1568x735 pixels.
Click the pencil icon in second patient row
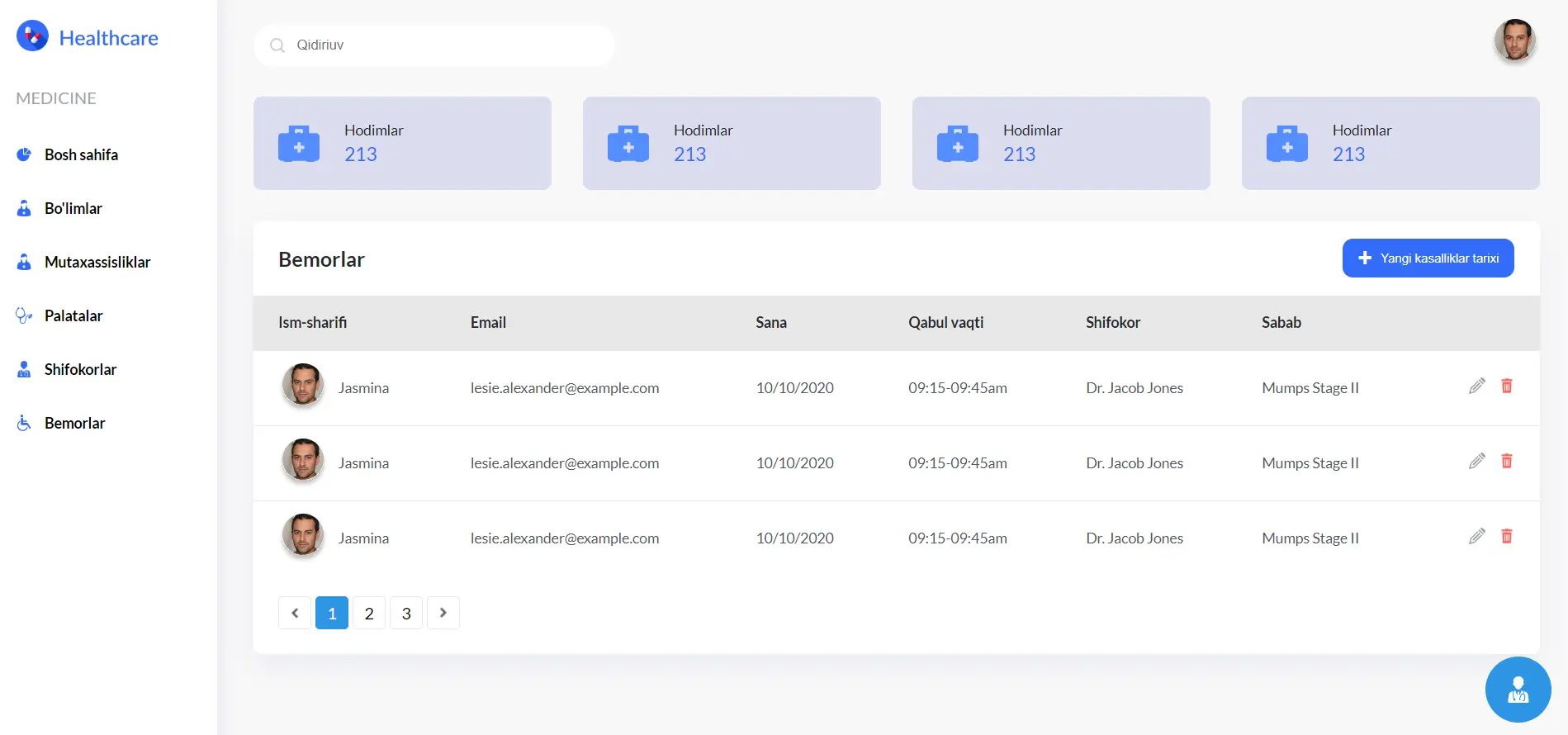(x=1476, y=461)
